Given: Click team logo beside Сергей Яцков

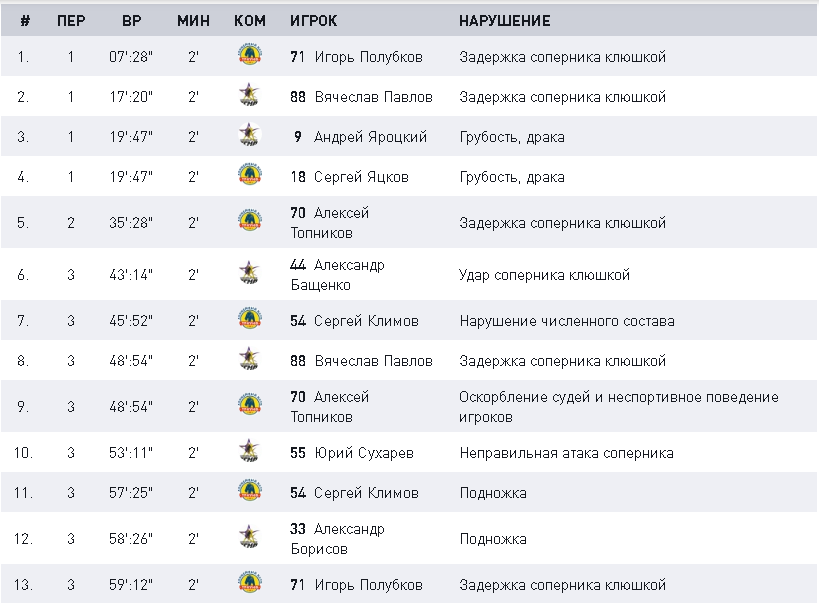Looking at the screenshot, I should [x=250, y=175].
